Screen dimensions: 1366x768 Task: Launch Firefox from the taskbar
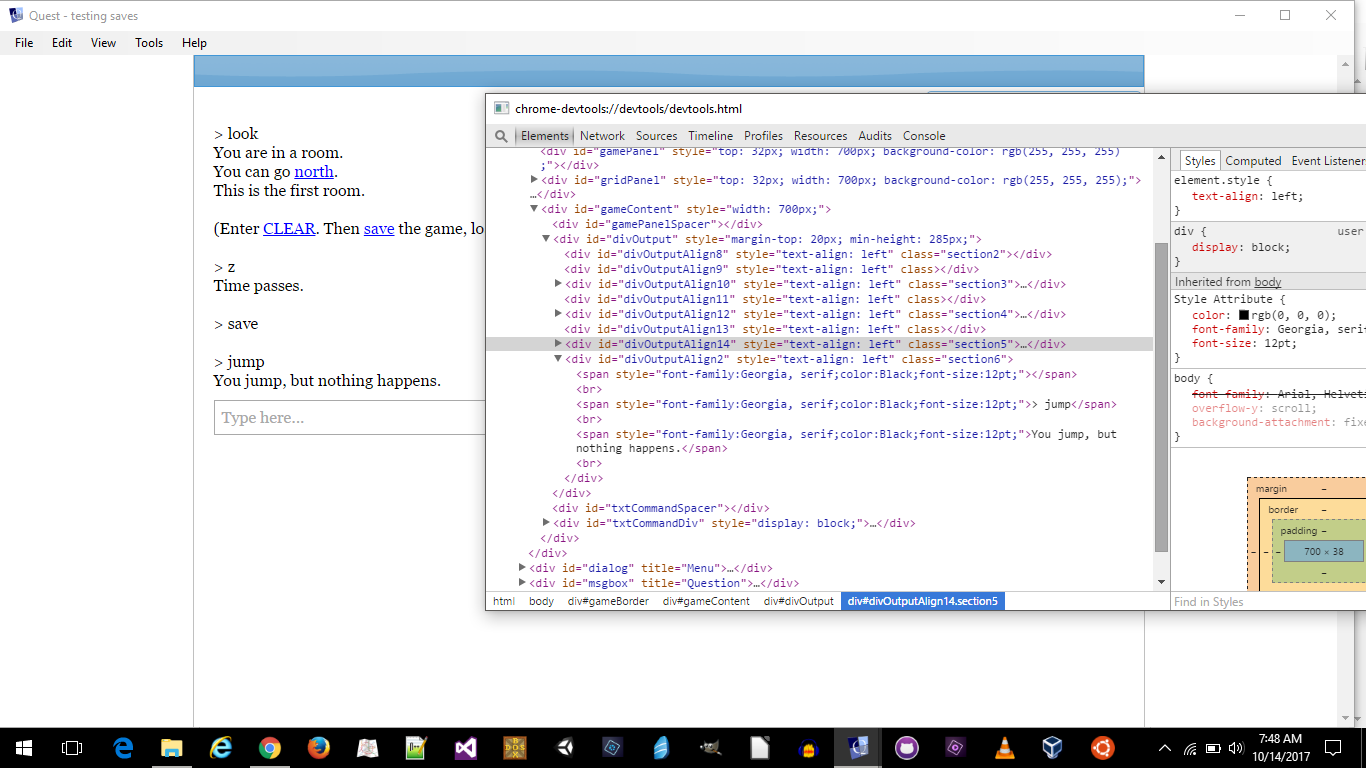319,748
